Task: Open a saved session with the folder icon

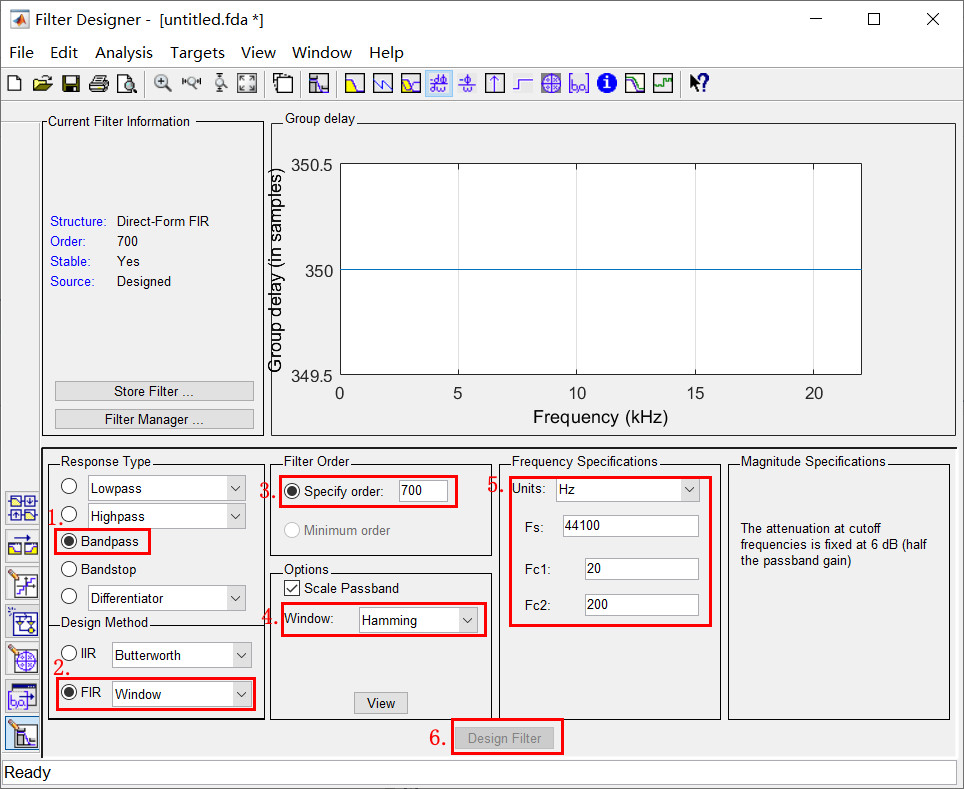Action: tap(42, 83)
